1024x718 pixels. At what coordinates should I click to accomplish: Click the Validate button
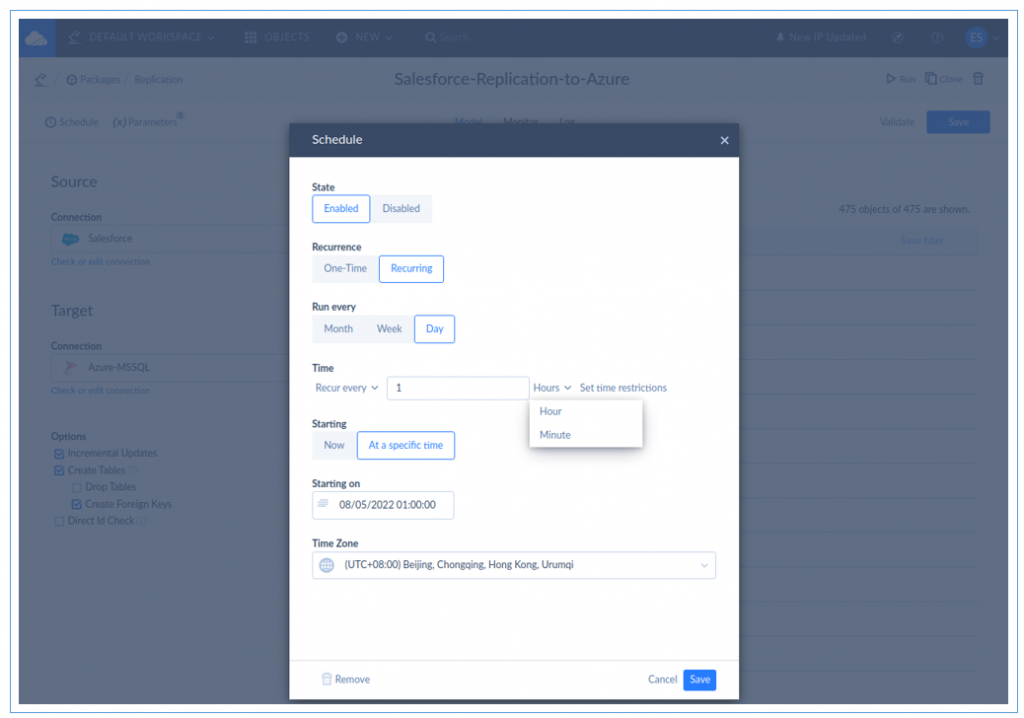click(x=897, y=122)
